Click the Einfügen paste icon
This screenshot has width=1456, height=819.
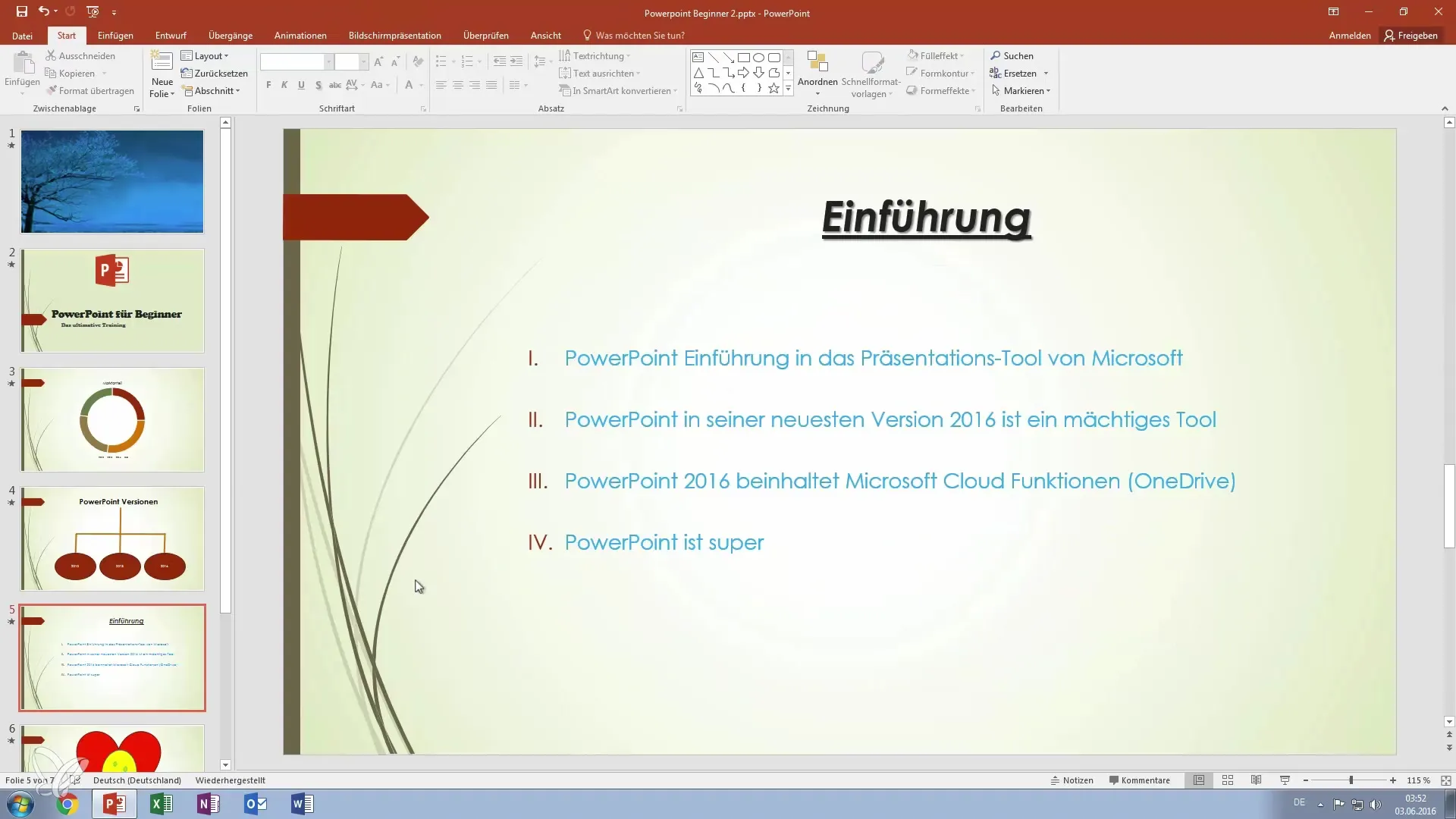[22, 63]
